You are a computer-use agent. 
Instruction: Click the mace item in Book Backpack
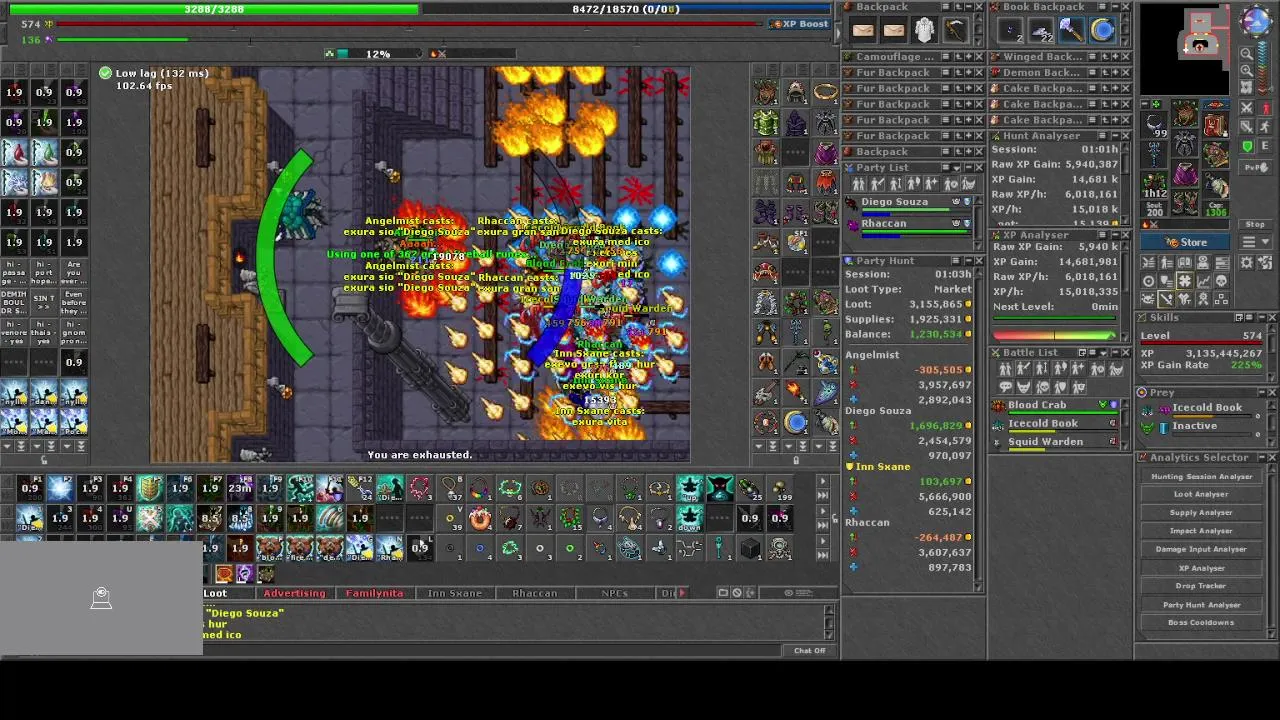click(x=1071, y=31)
